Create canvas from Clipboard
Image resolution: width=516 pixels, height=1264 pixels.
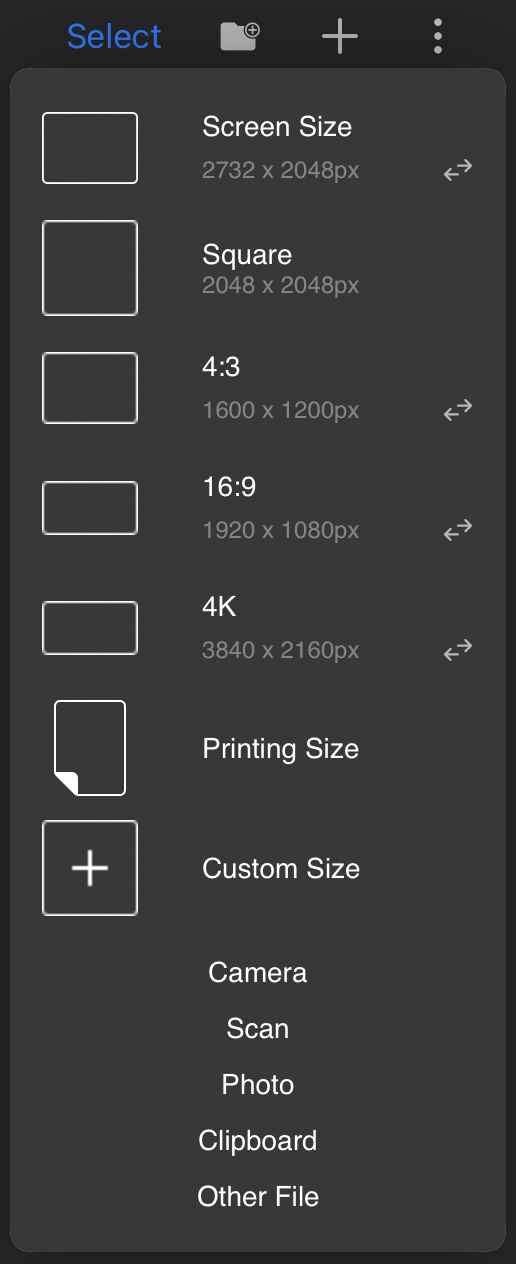point(258,1140)
